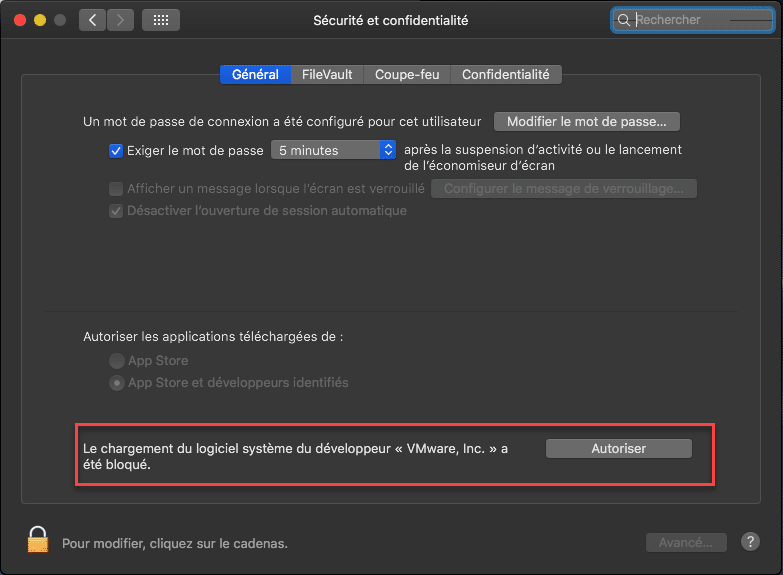Image resolution: width=783 pixels, height=575 pixels.
Task: Click the magnifying glass search icon
Action: pyautogui.click(x=624, y=20)
